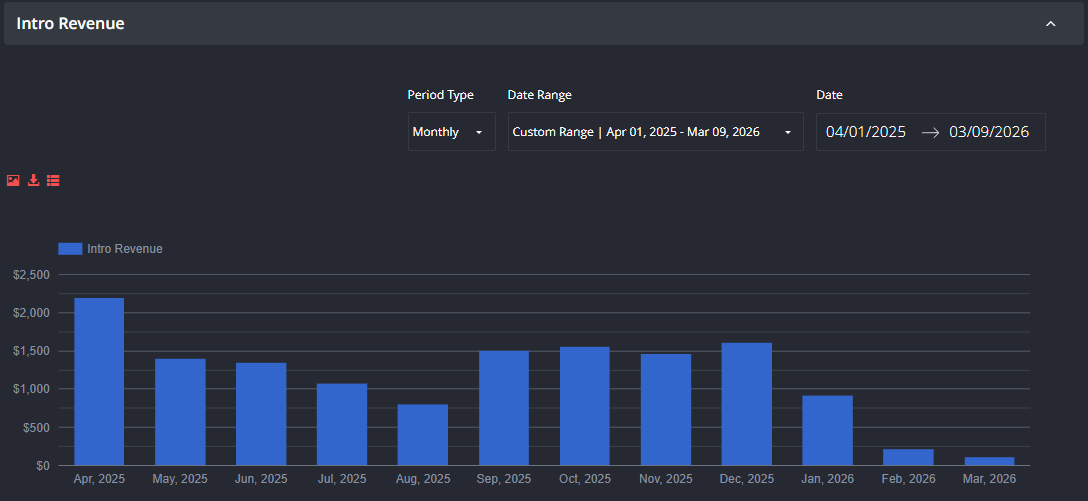Collapse the Intro Revenue panel chevron
The width and height of the screenshot is (1088, 501).
pos(1051,24)
